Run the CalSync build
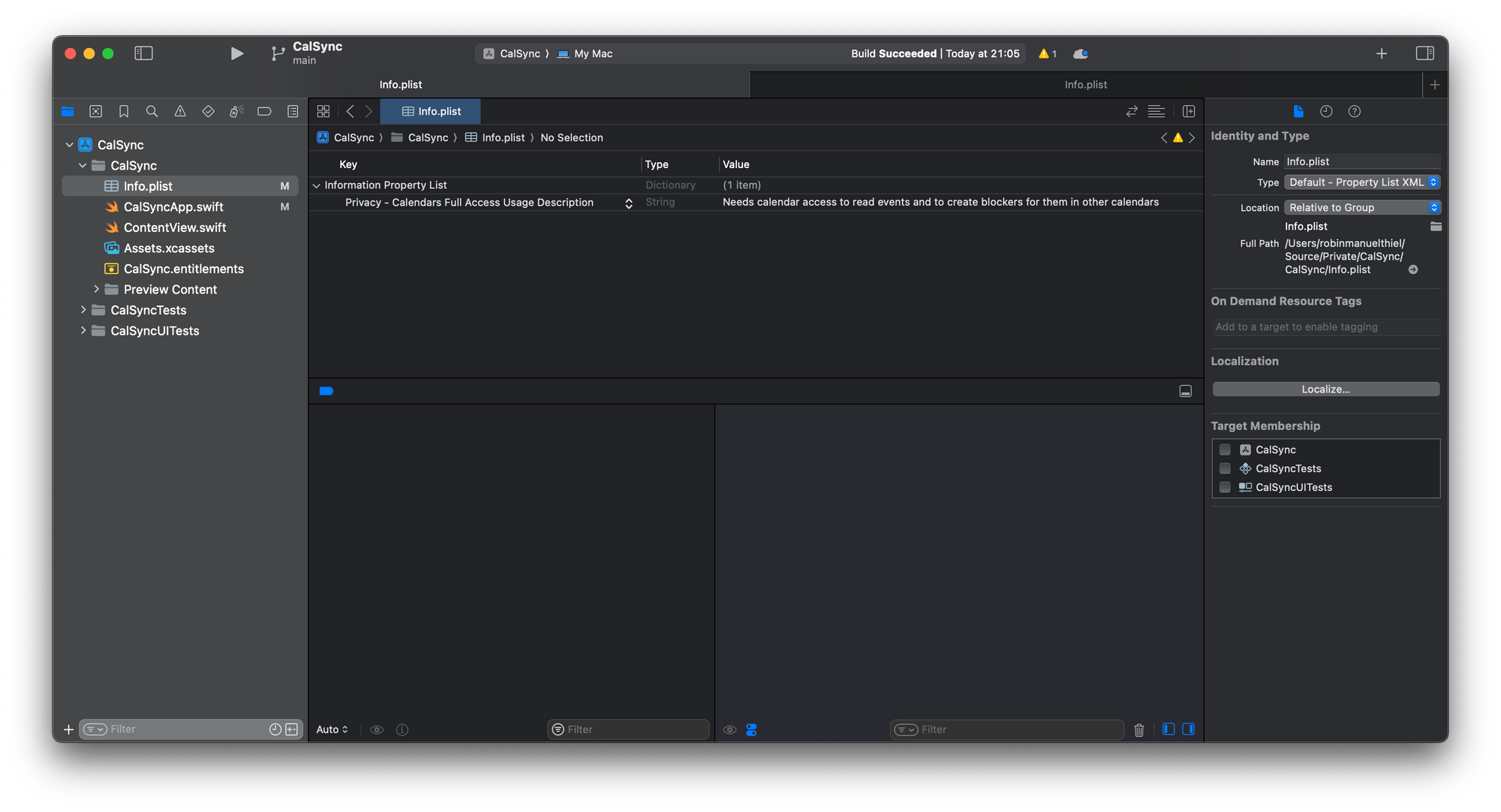 point(236,53)
